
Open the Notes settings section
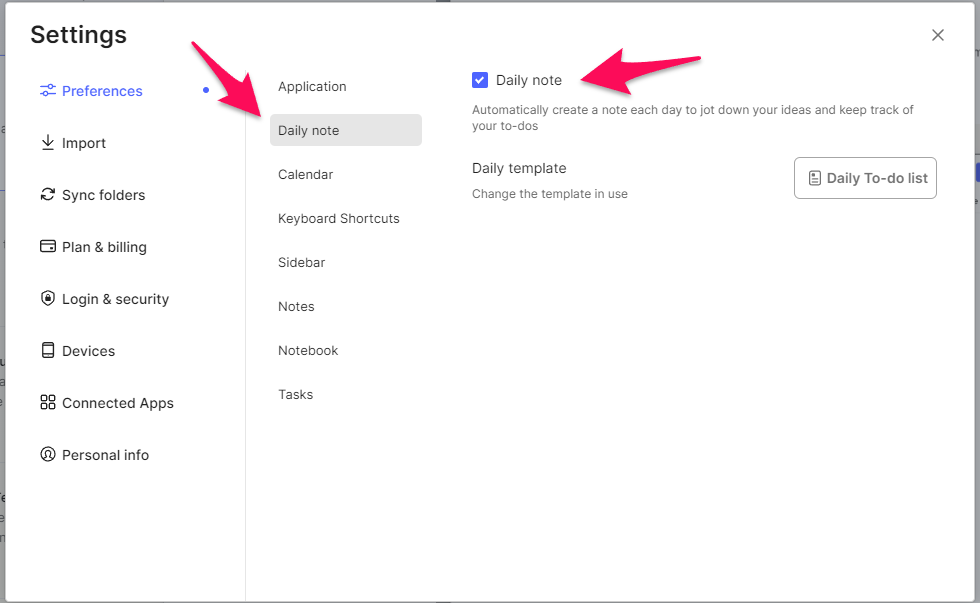pos(296,306)
